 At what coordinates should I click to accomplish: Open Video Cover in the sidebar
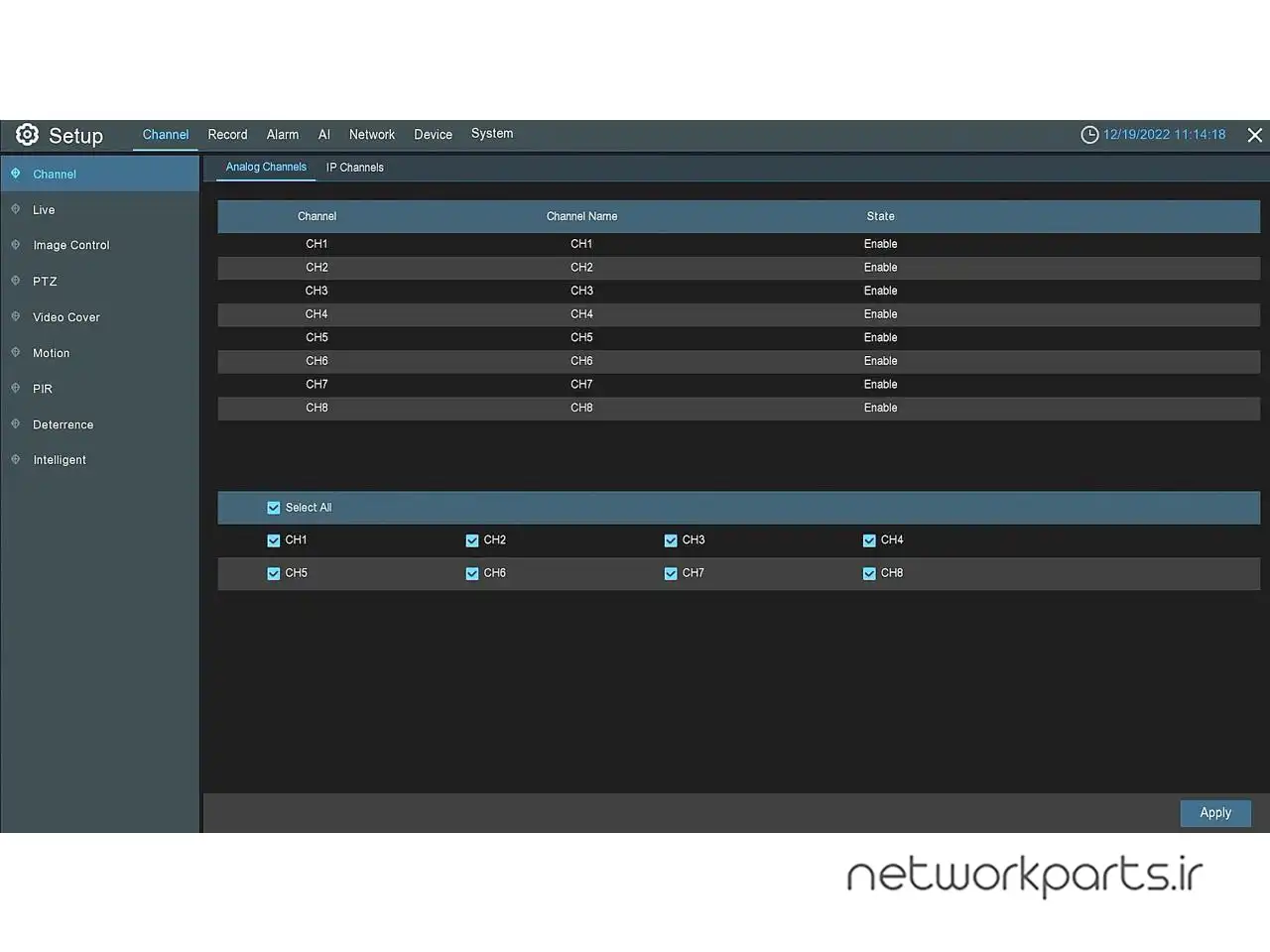65,317
